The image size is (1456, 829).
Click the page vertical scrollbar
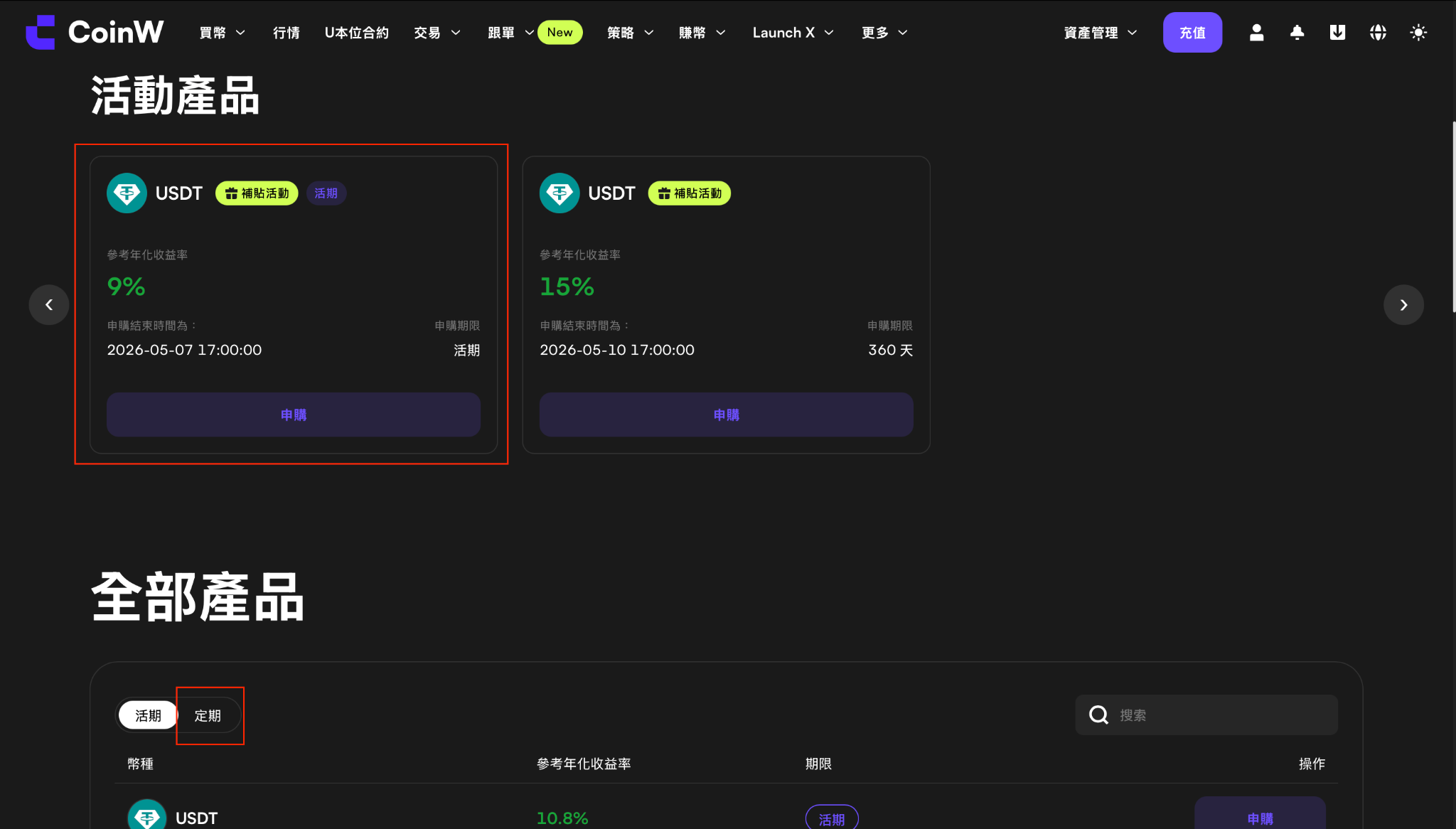click(x=1453, y=217)
